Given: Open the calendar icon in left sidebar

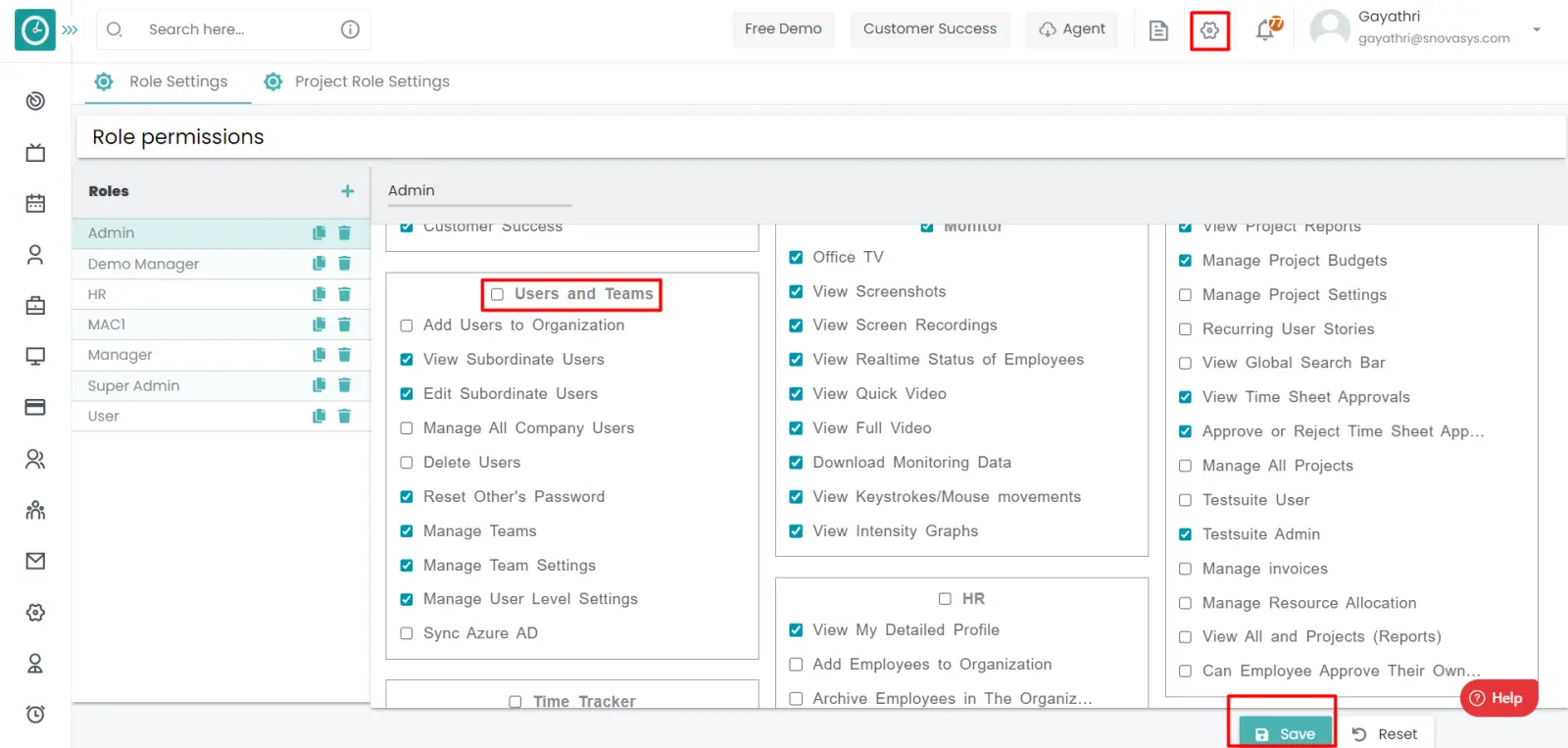Looking at the screenshot, I should click(35, 203).
